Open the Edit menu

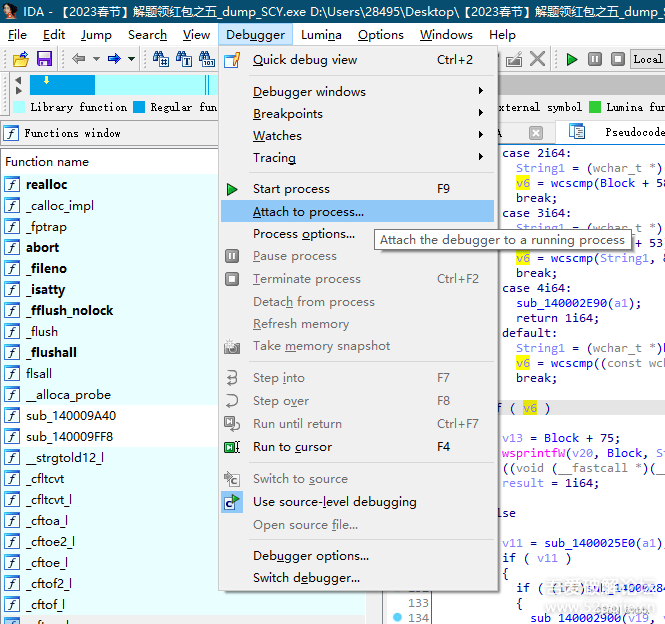[x=54, y=35]
